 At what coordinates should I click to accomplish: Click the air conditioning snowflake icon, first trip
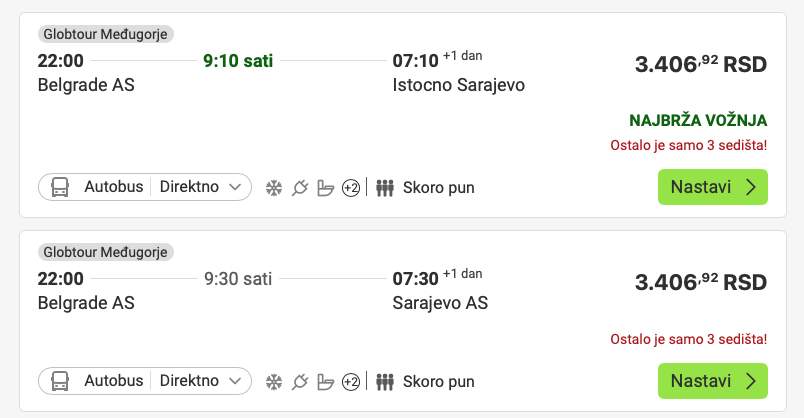pyautogui.click(x=273, y=187)
